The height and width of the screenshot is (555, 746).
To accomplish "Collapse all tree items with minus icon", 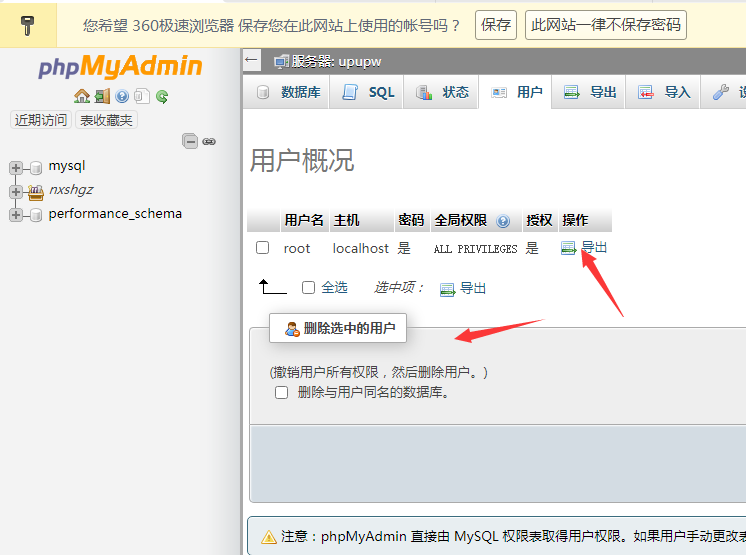I will [x=190, y=142].
